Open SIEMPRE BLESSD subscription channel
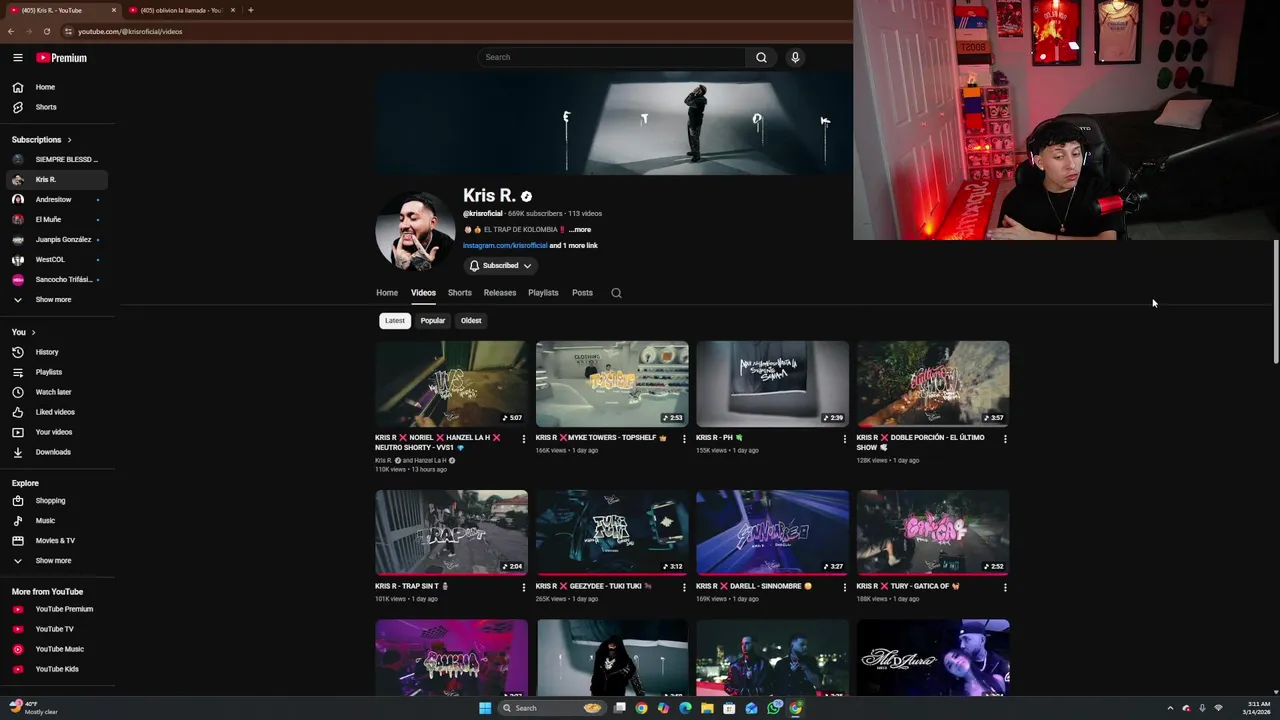Image resolution: width=1280 pixels, height=720 pixels. [56, 160]
